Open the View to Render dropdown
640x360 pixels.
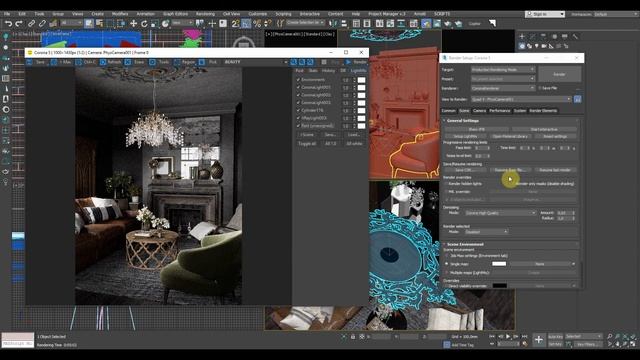[x=521, y=99]
